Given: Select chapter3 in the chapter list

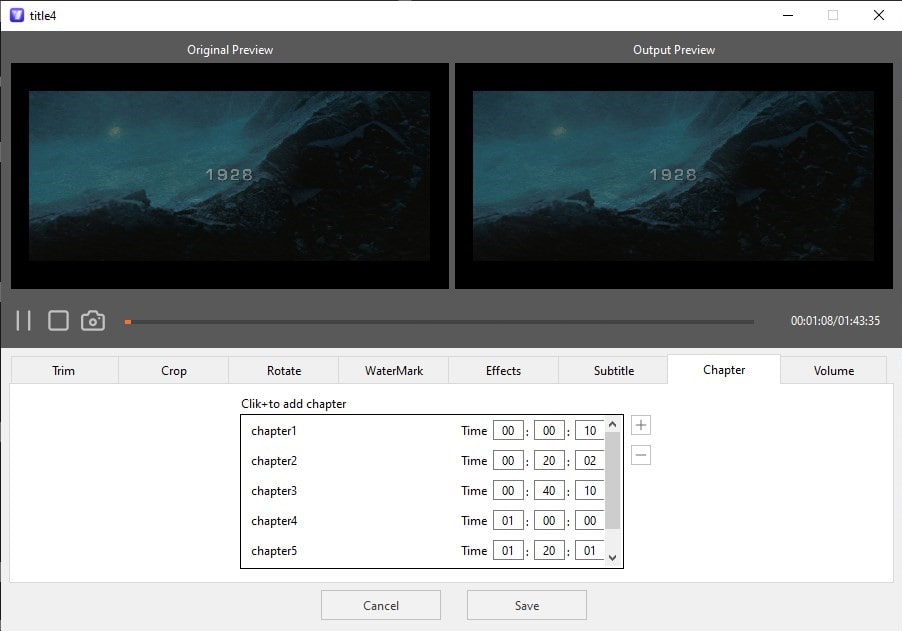Looking at the screenshot, I should pos(274,490).
